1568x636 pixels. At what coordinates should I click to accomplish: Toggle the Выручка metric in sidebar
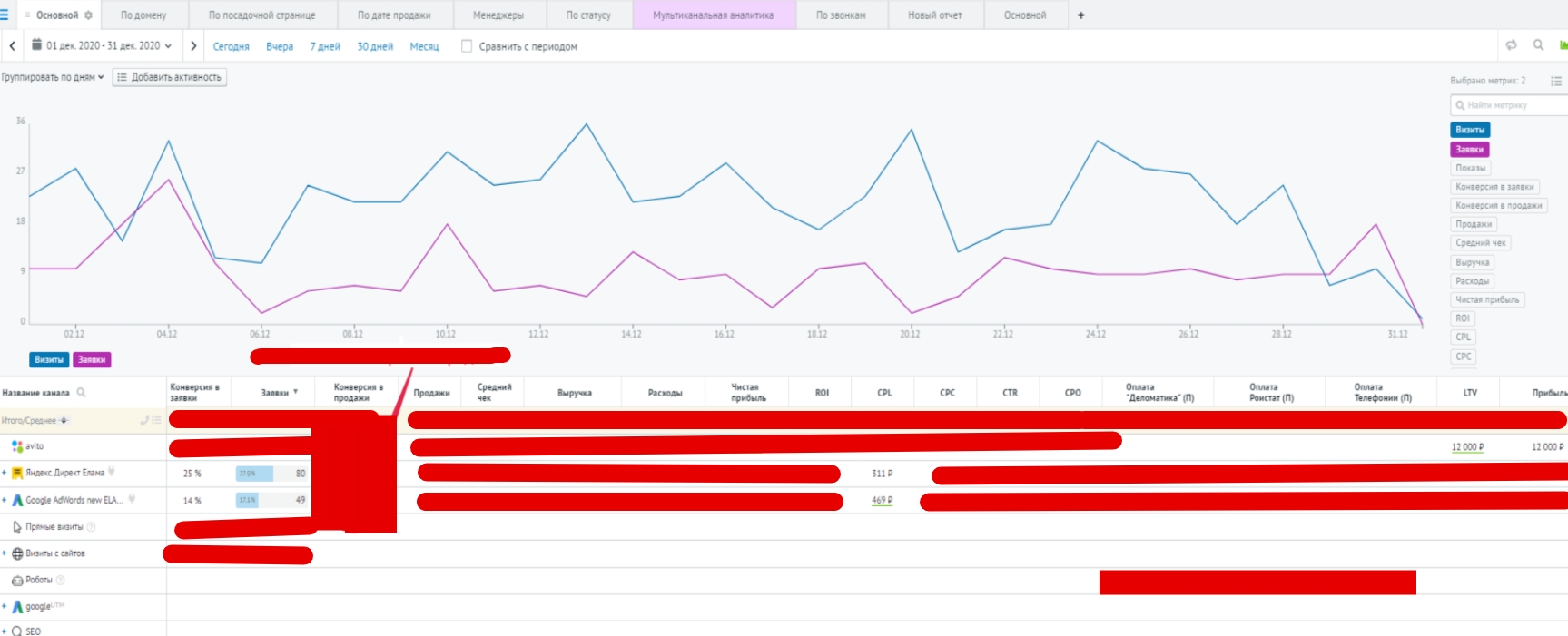(x=1472, y=262)
